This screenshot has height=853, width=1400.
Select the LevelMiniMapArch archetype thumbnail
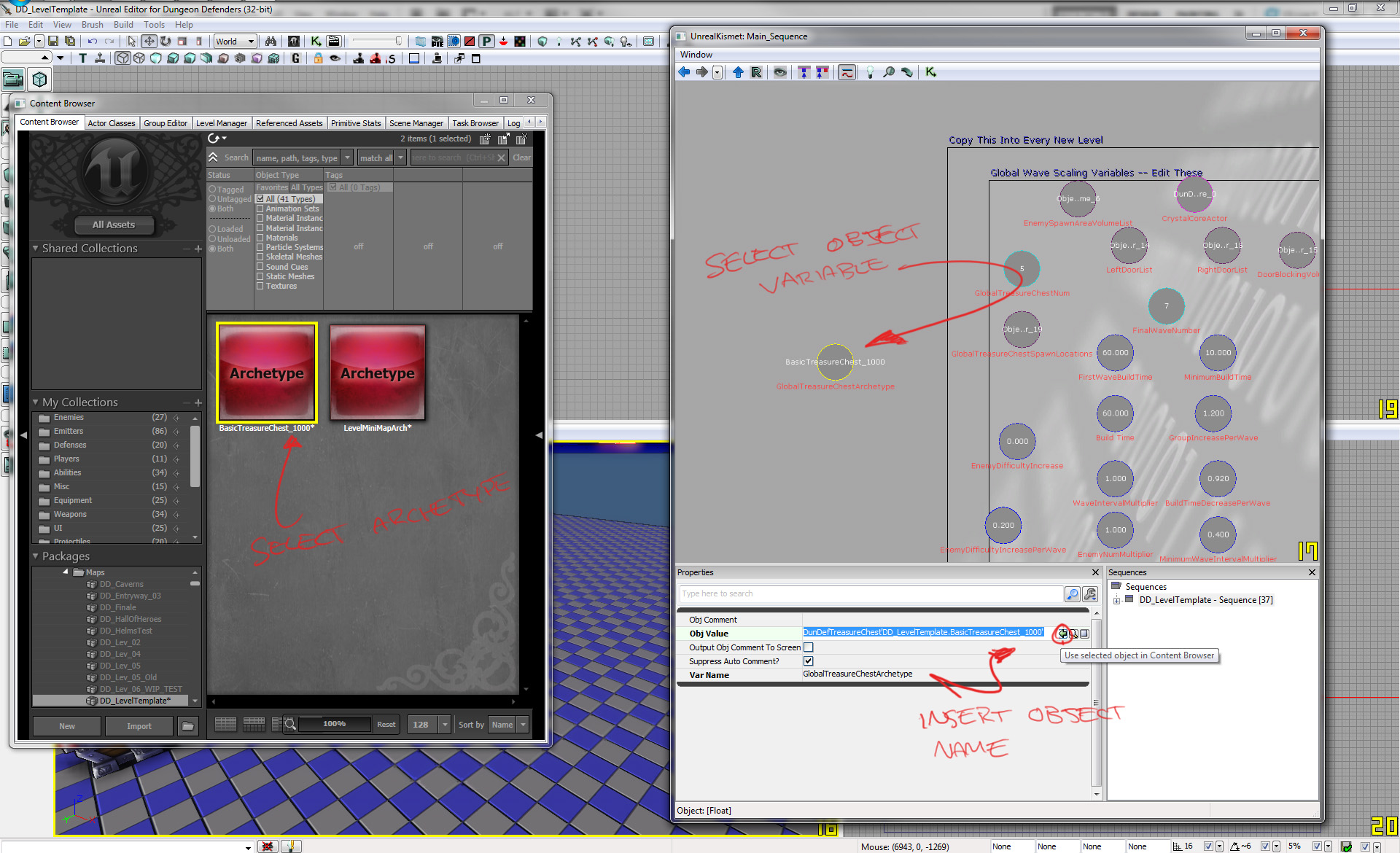pos(378,373)
